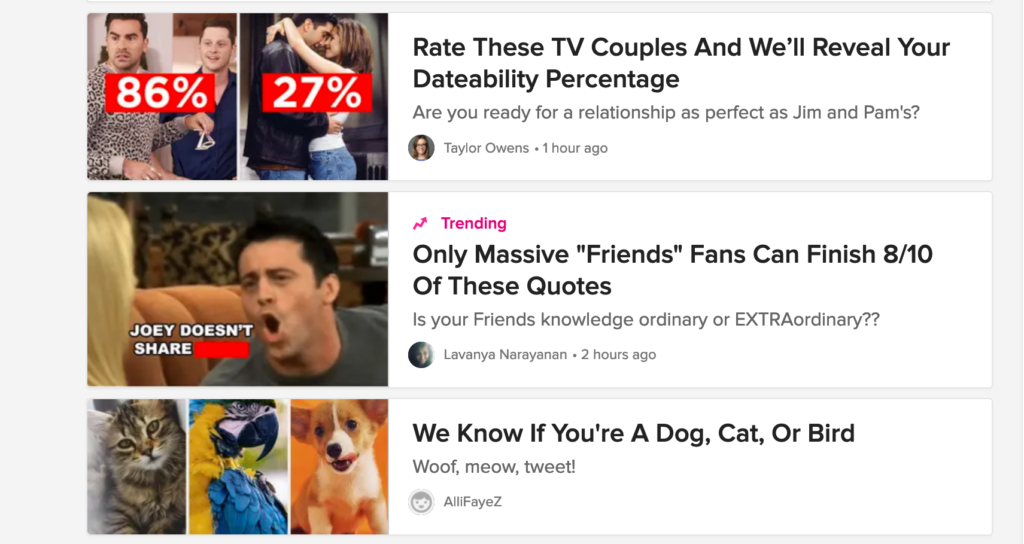1024x544 pixels.
Task: Click the "Woof, meow, tweet!" description
Action: click(x=494, y=467)
